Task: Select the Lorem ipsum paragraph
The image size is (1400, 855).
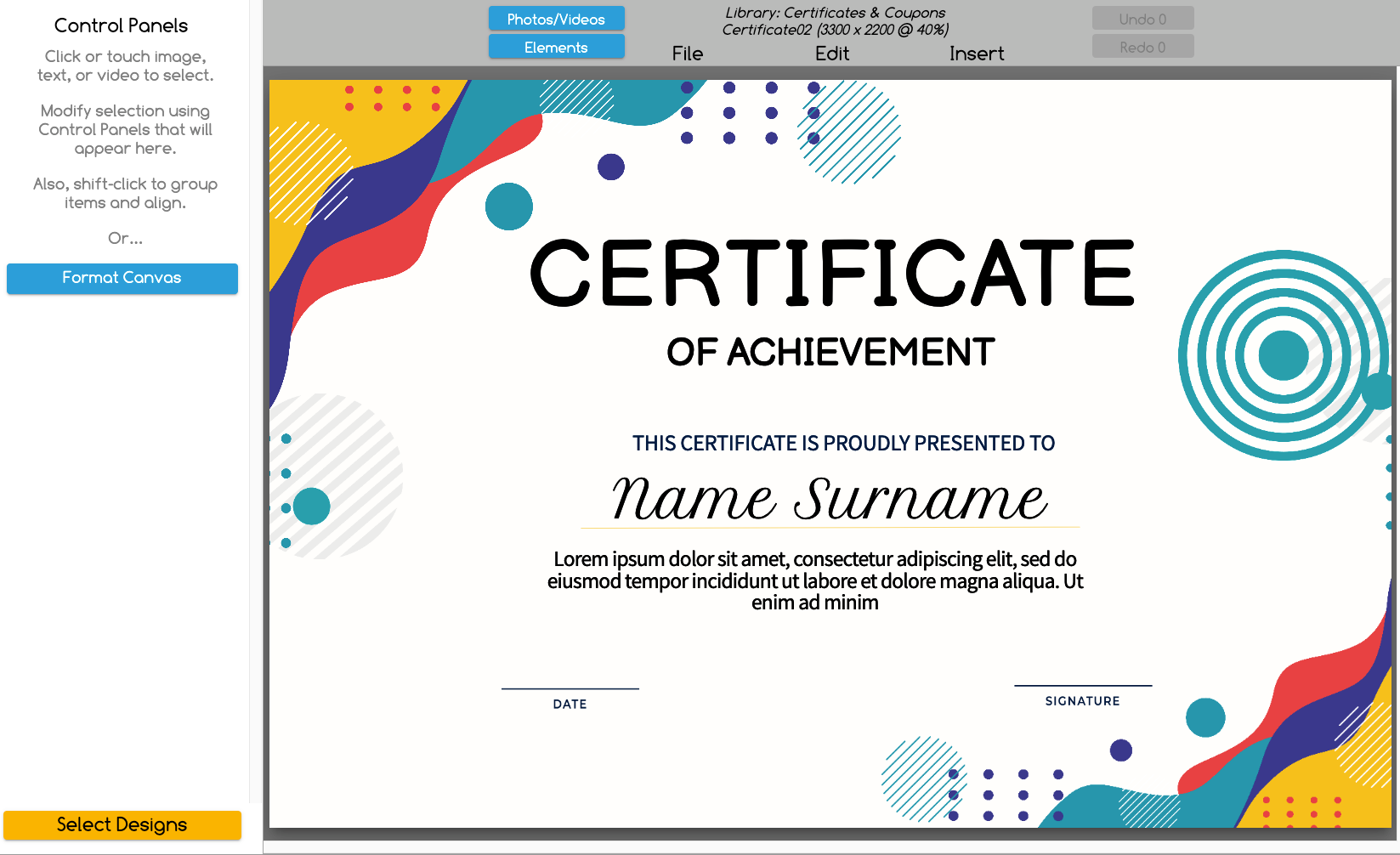Action: [815, 580]
